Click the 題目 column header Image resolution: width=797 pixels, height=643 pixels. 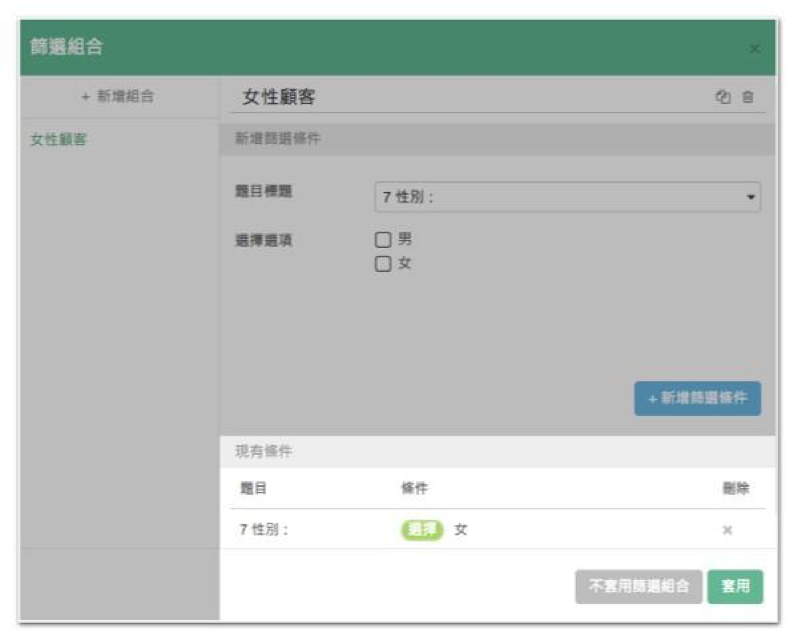click(253, 489)
